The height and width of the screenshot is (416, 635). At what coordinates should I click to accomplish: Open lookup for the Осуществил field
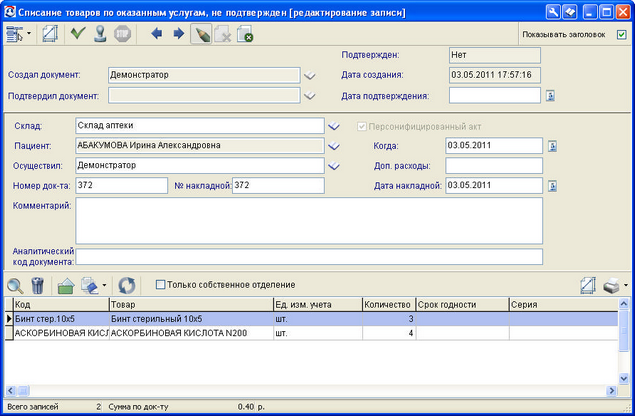pyautogui.click(x=334, y=166)
